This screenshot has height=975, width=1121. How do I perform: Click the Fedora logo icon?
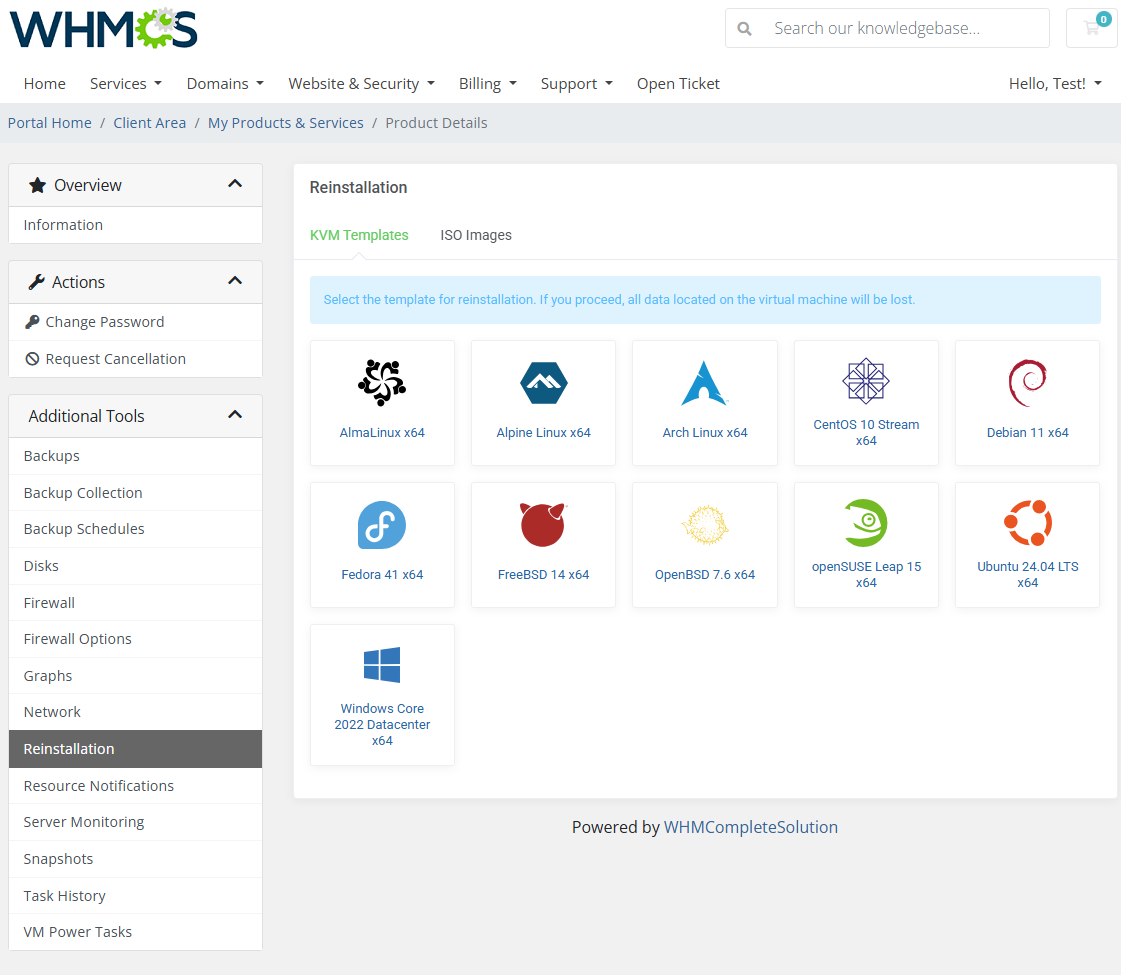[382, 525]
